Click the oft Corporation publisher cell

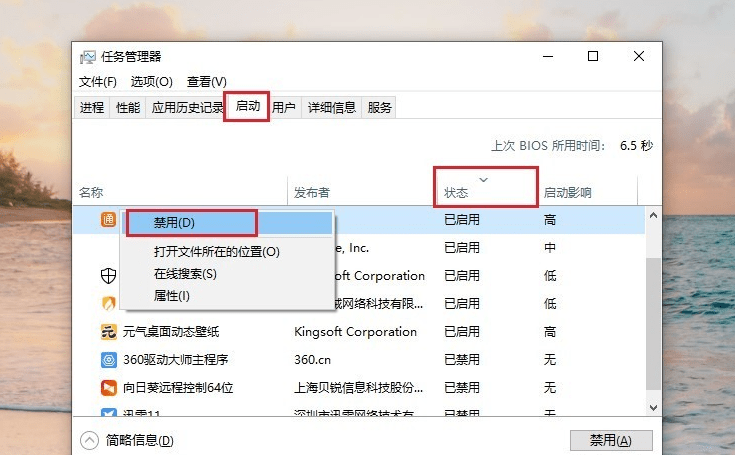(380, 276)
